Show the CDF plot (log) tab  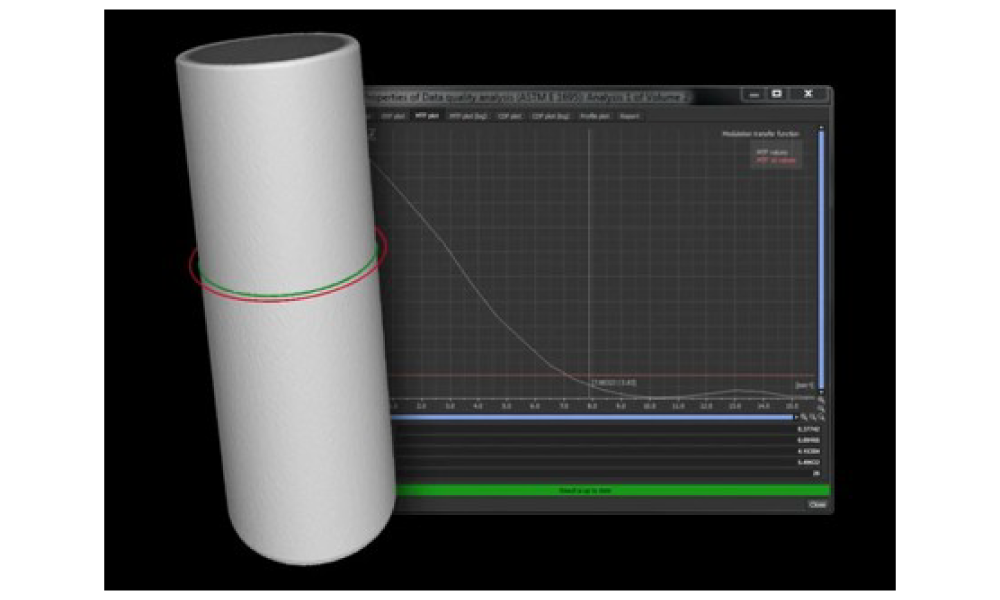(551, 116)
